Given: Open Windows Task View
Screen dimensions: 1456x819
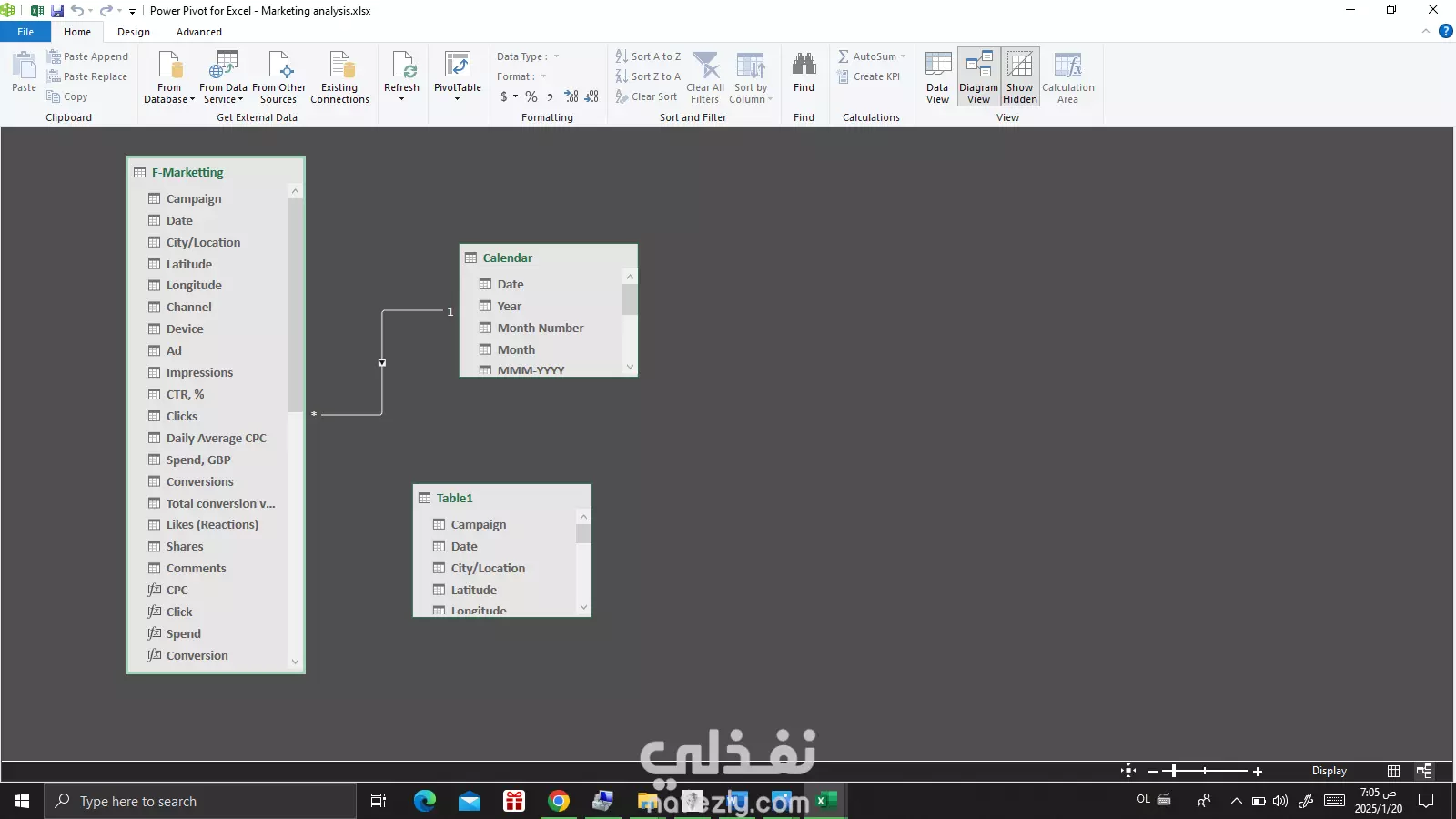Looking at the screenshot, I should [379, 801].
